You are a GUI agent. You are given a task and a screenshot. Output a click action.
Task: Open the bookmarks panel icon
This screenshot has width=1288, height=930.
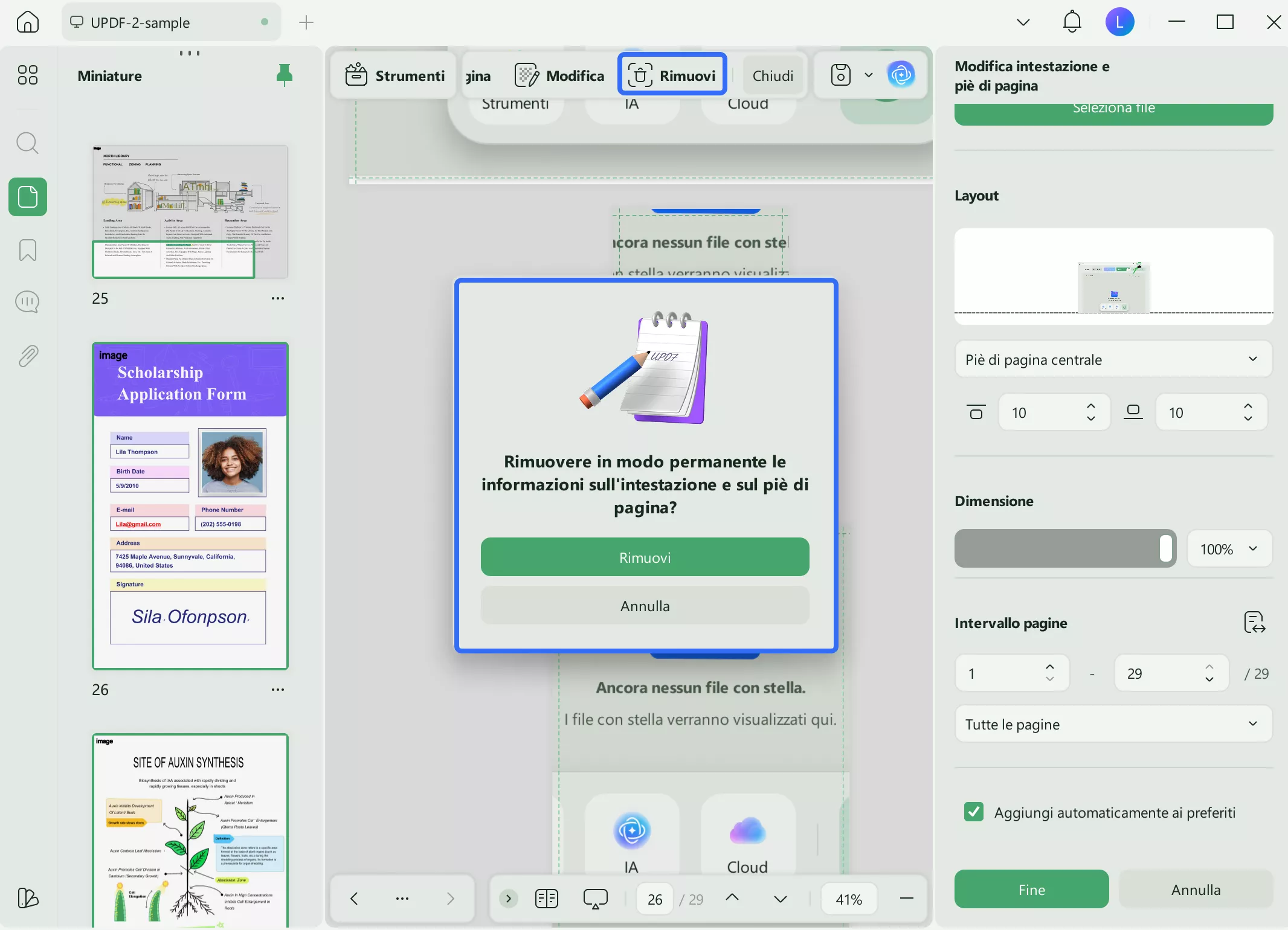pyautogui.click(x=27, y=249)
